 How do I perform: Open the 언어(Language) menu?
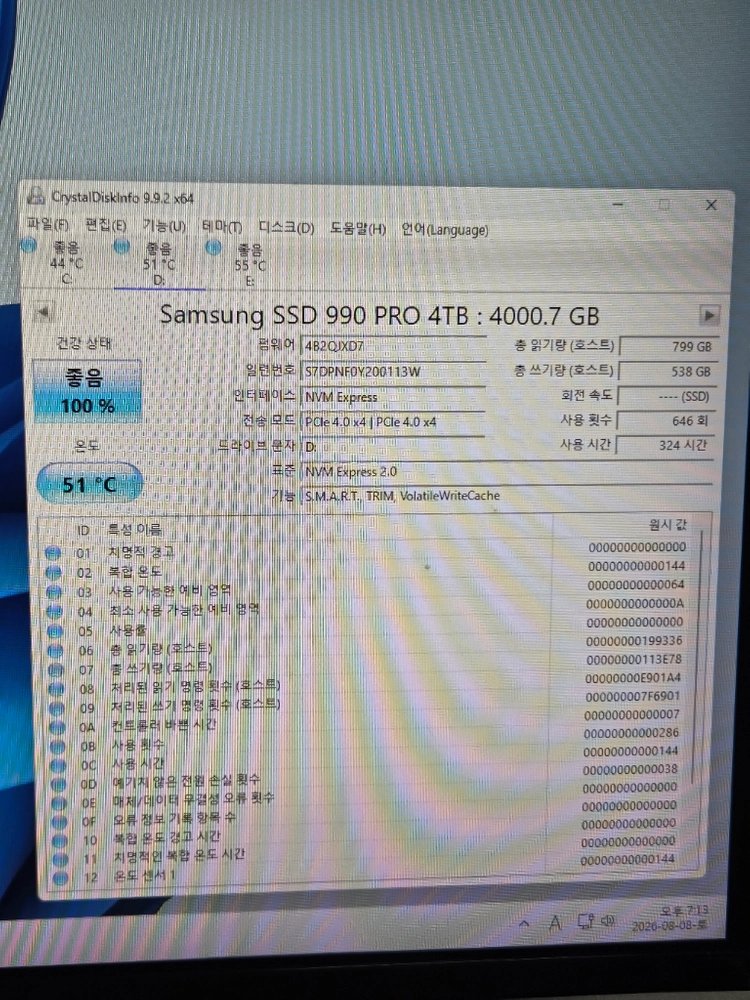pyautogui.click(x=445, y=230)
